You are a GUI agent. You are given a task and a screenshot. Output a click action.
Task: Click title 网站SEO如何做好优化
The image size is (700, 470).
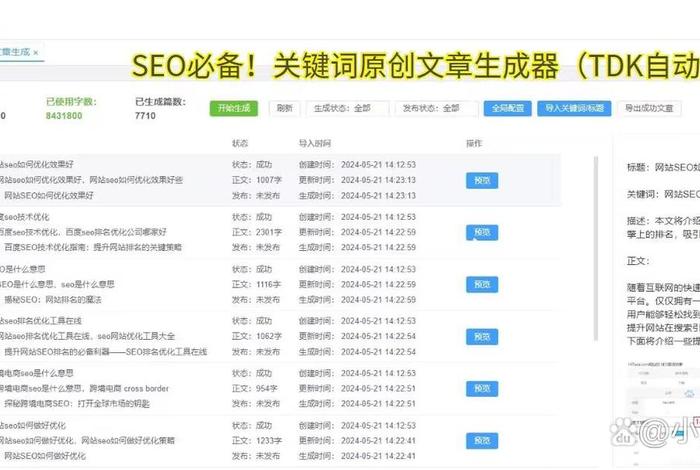(x=45, y=456)
